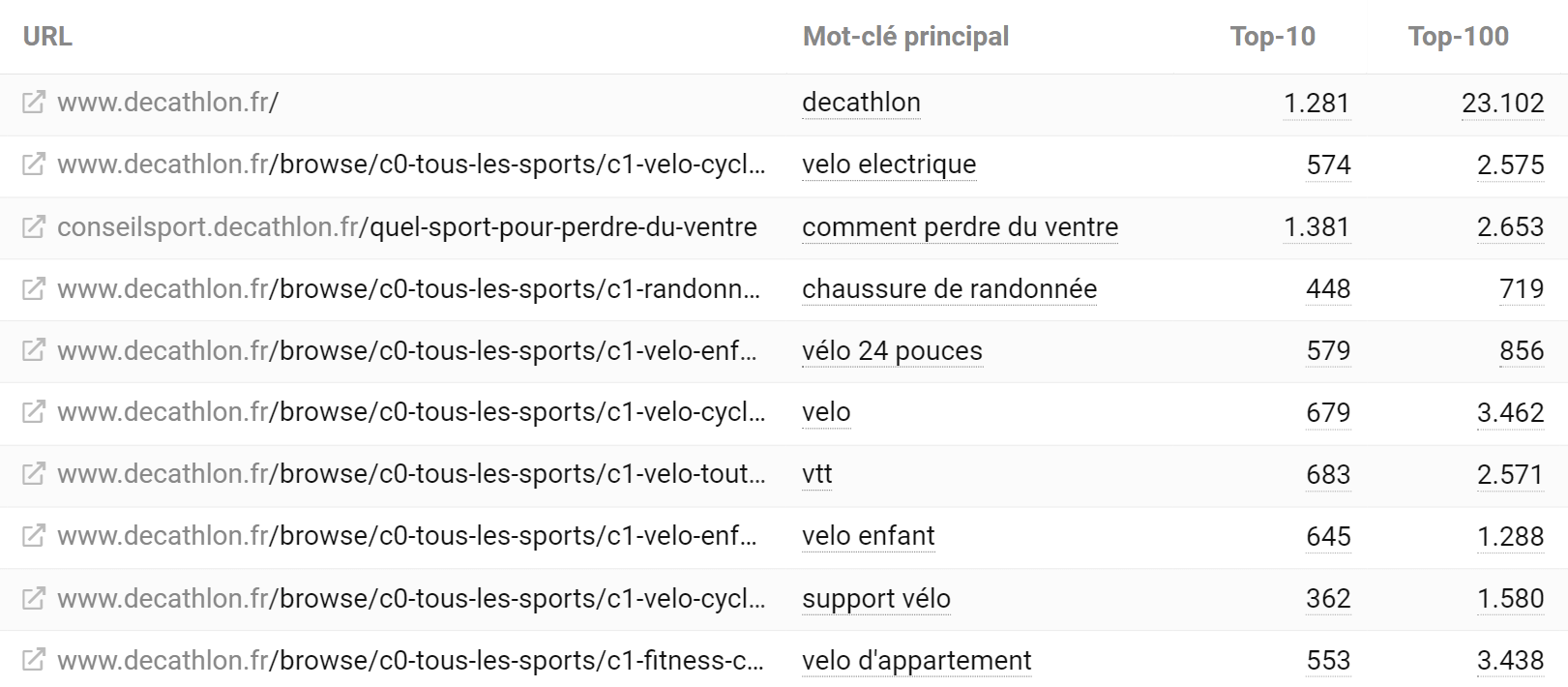Open keyword 'comment perdre du ventre'
This screenshot has width=1568, height=687.
click(960, 226)
